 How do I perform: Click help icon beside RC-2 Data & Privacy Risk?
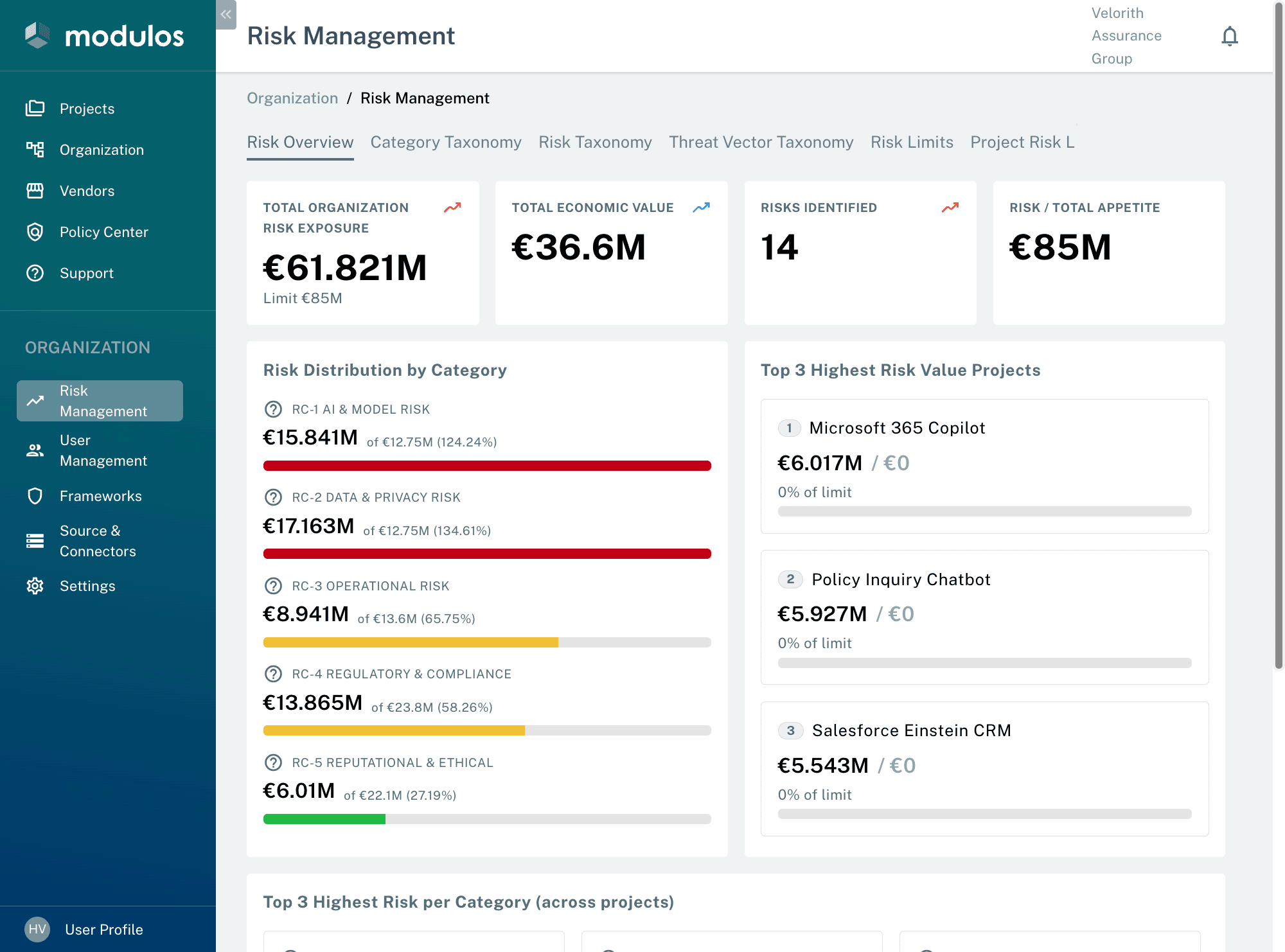pos(273,497)
